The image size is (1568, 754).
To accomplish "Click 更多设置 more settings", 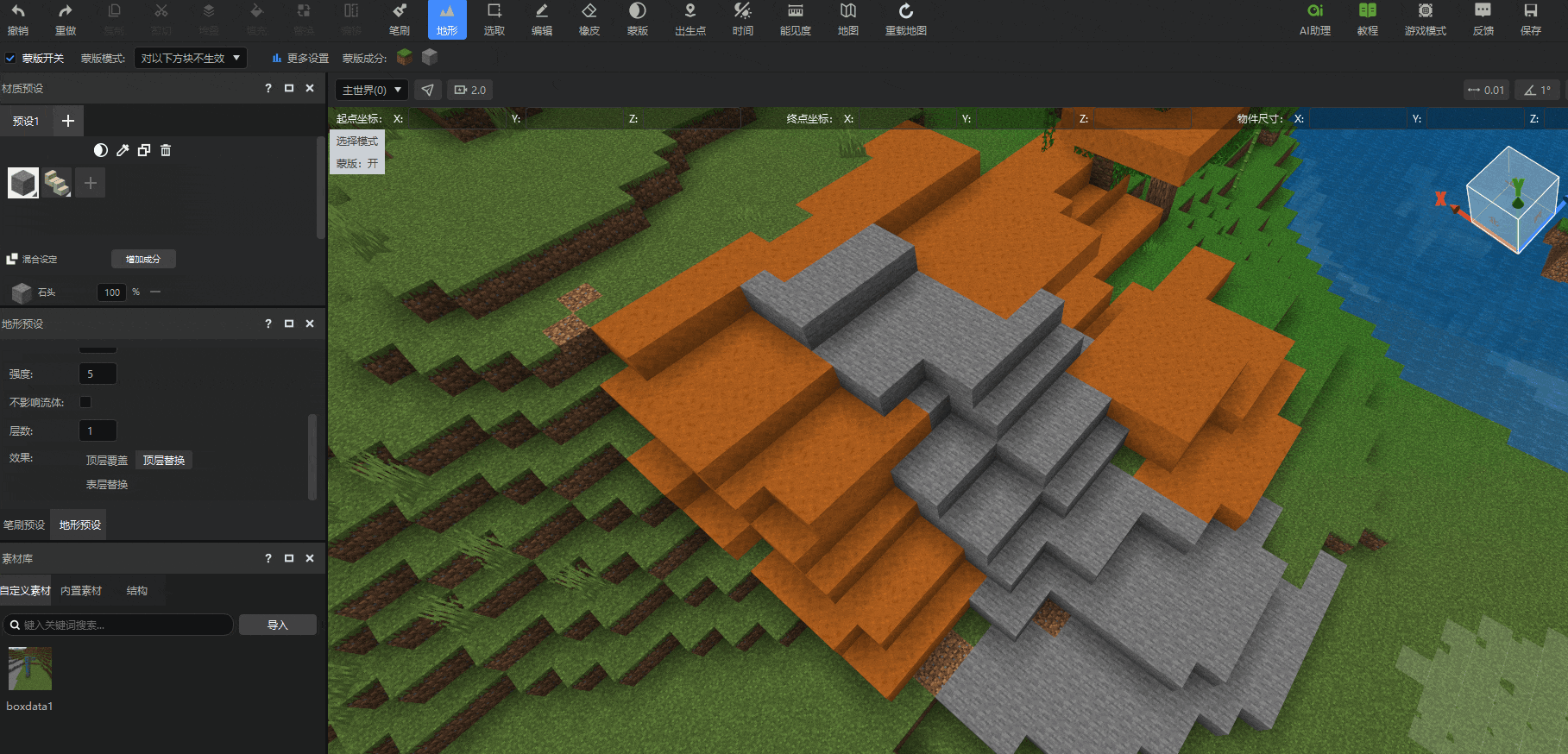I will click(300, 58).
